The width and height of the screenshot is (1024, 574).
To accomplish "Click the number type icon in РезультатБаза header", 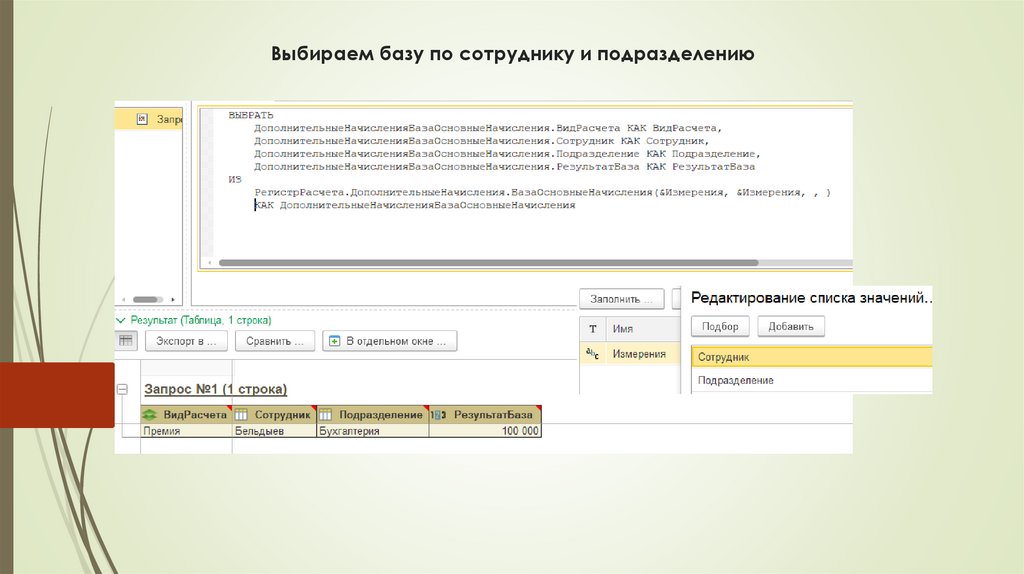I will pyautogui.click(x=438, y=415).
